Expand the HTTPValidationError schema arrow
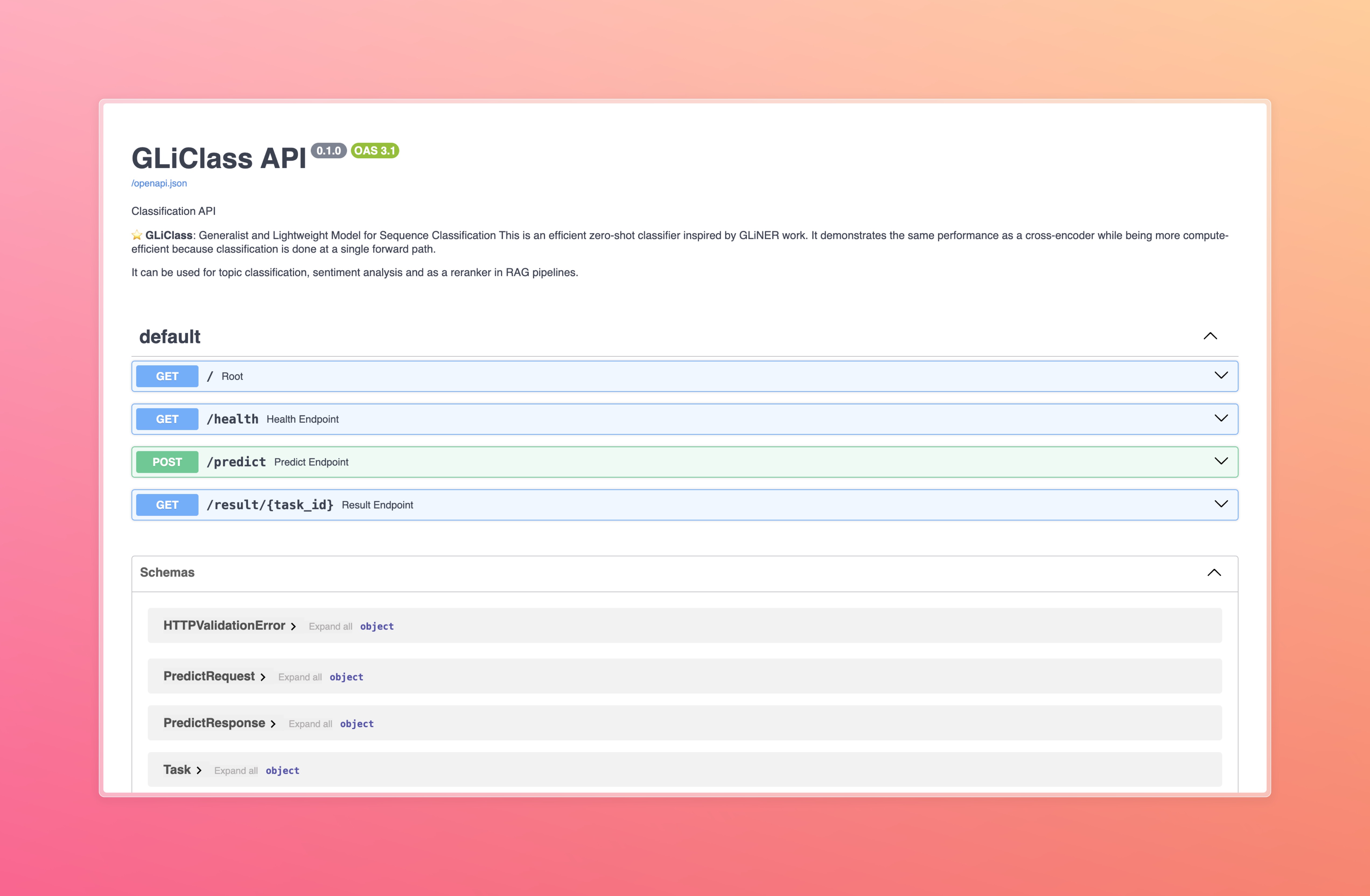1370x896 pixels. coord(293,626)
